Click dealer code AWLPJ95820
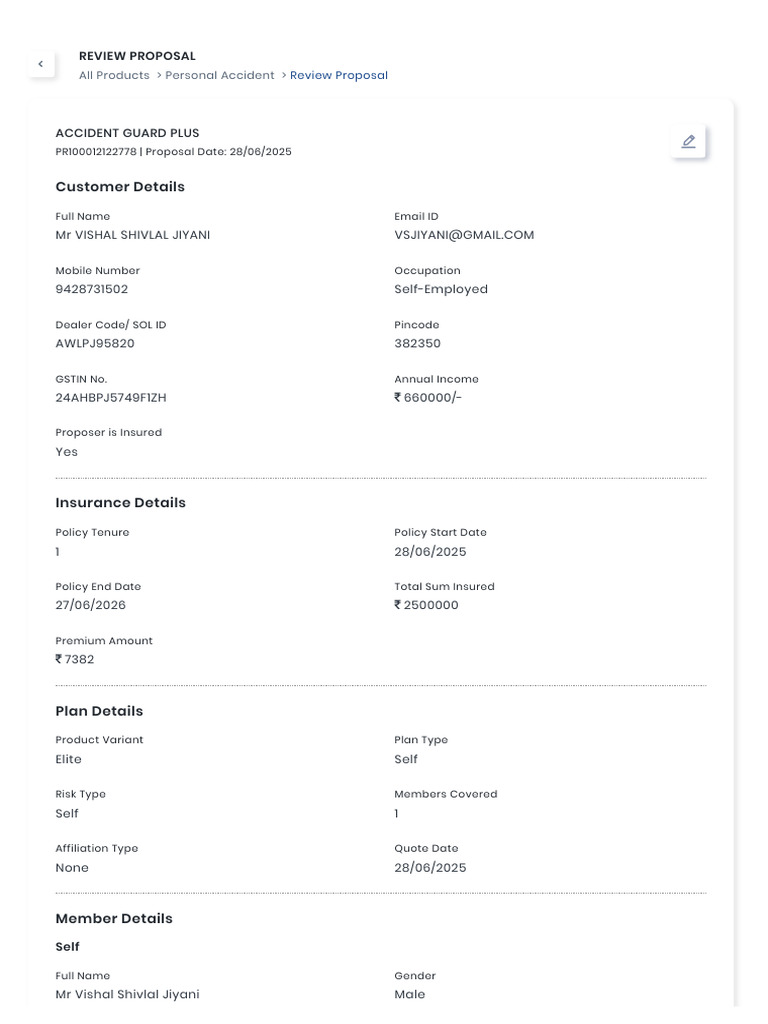 coord(95,343)
